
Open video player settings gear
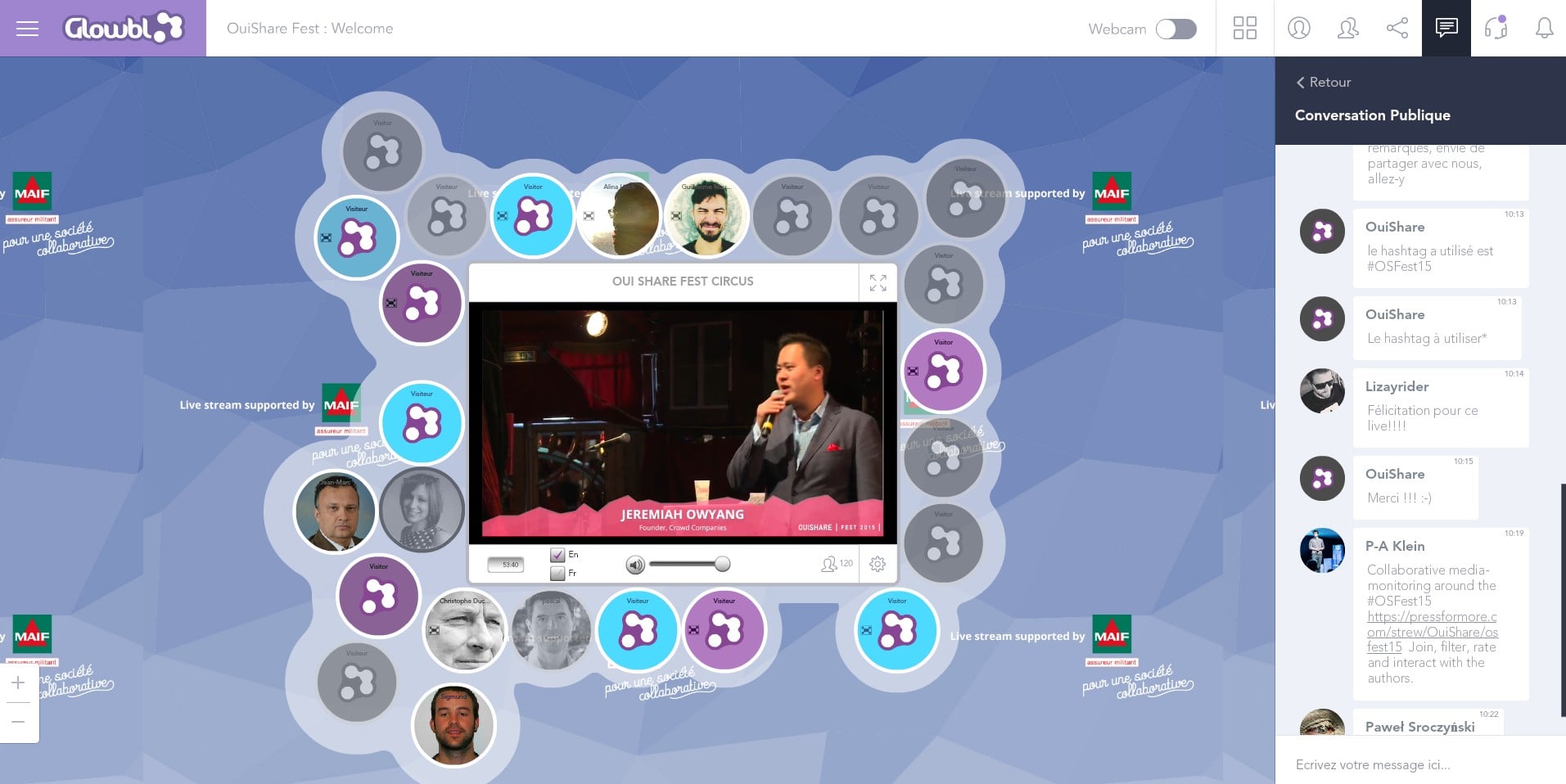(878, 564)
